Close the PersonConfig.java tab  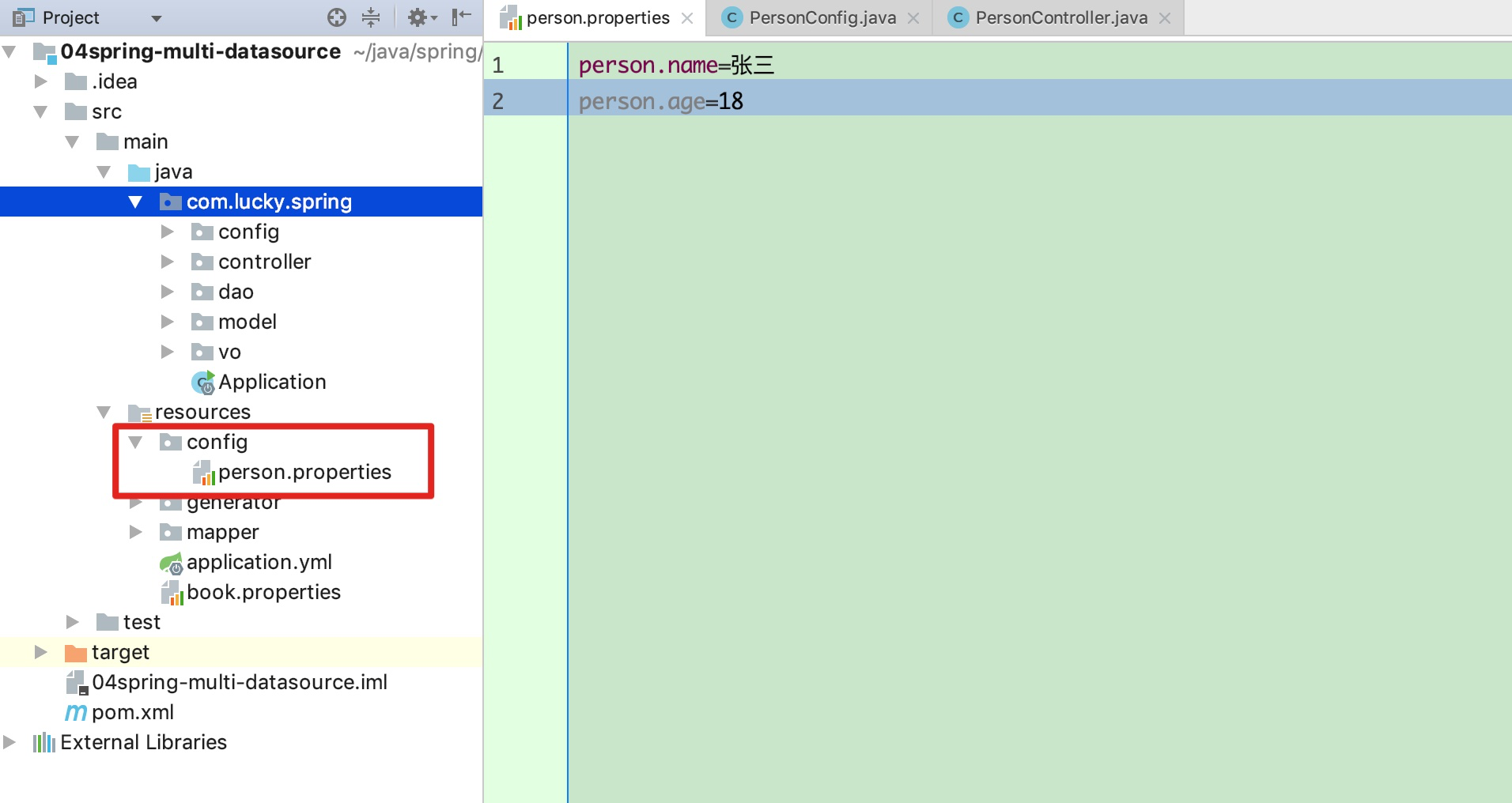(913, 18)
